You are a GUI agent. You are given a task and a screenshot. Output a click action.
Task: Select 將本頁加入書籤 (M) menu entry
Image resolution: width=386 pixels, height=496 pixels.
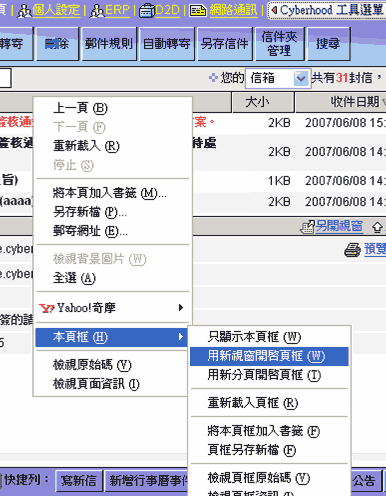[113, 193]
